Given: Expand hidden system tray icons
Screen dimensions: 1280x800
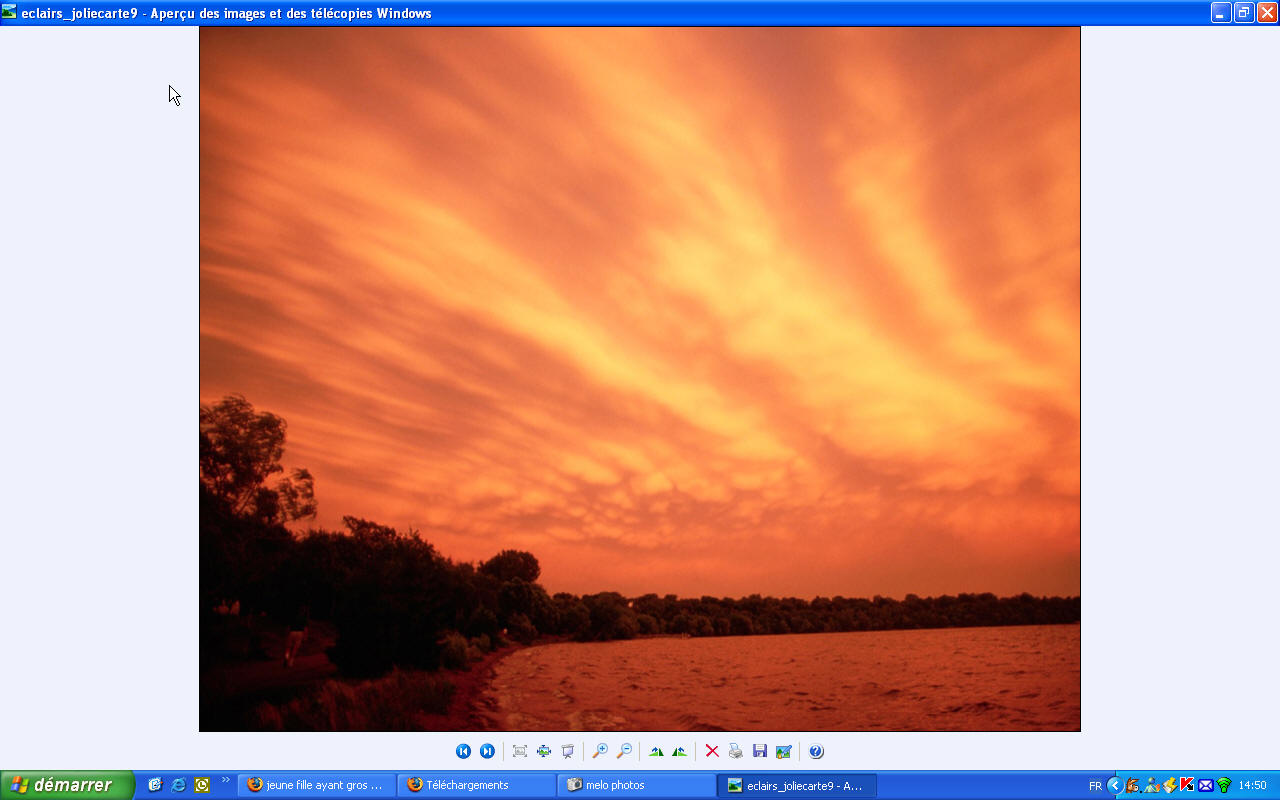Looking at the screenshot, I should [1115, 785].
